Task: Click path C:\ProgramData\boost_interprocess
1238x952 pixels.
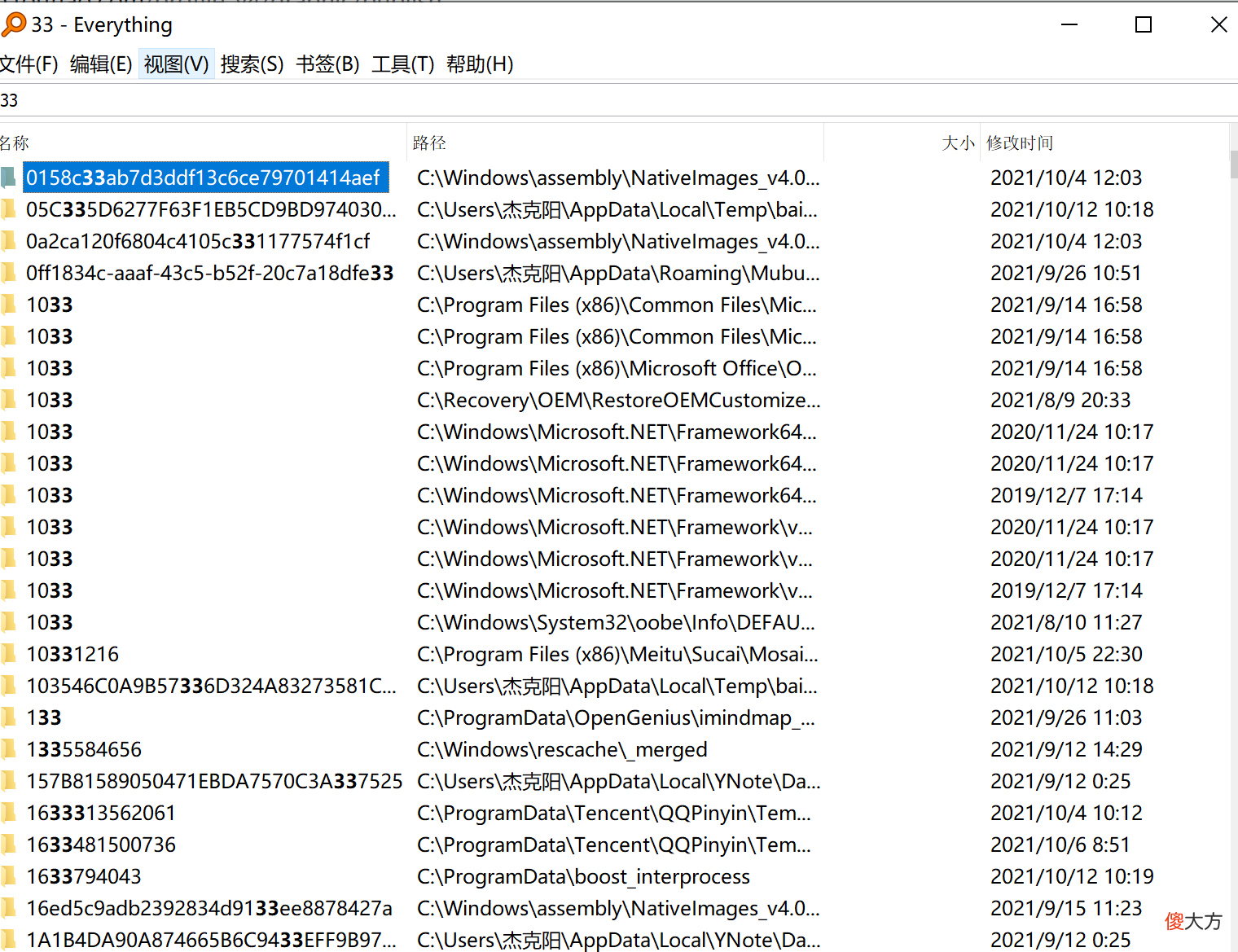Action: pos(583,876)
